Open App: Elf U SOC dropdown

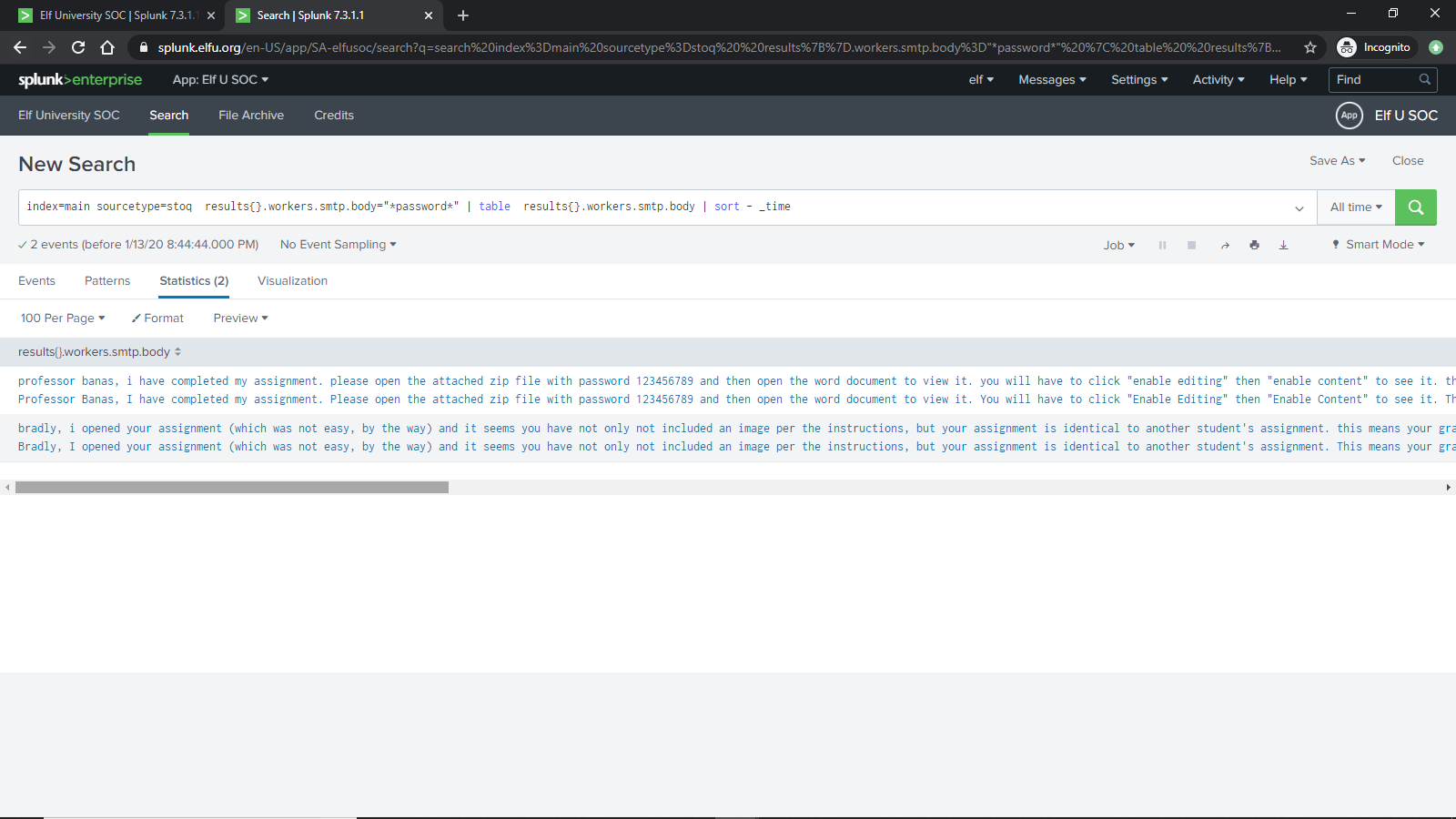[x=220, y=80]
